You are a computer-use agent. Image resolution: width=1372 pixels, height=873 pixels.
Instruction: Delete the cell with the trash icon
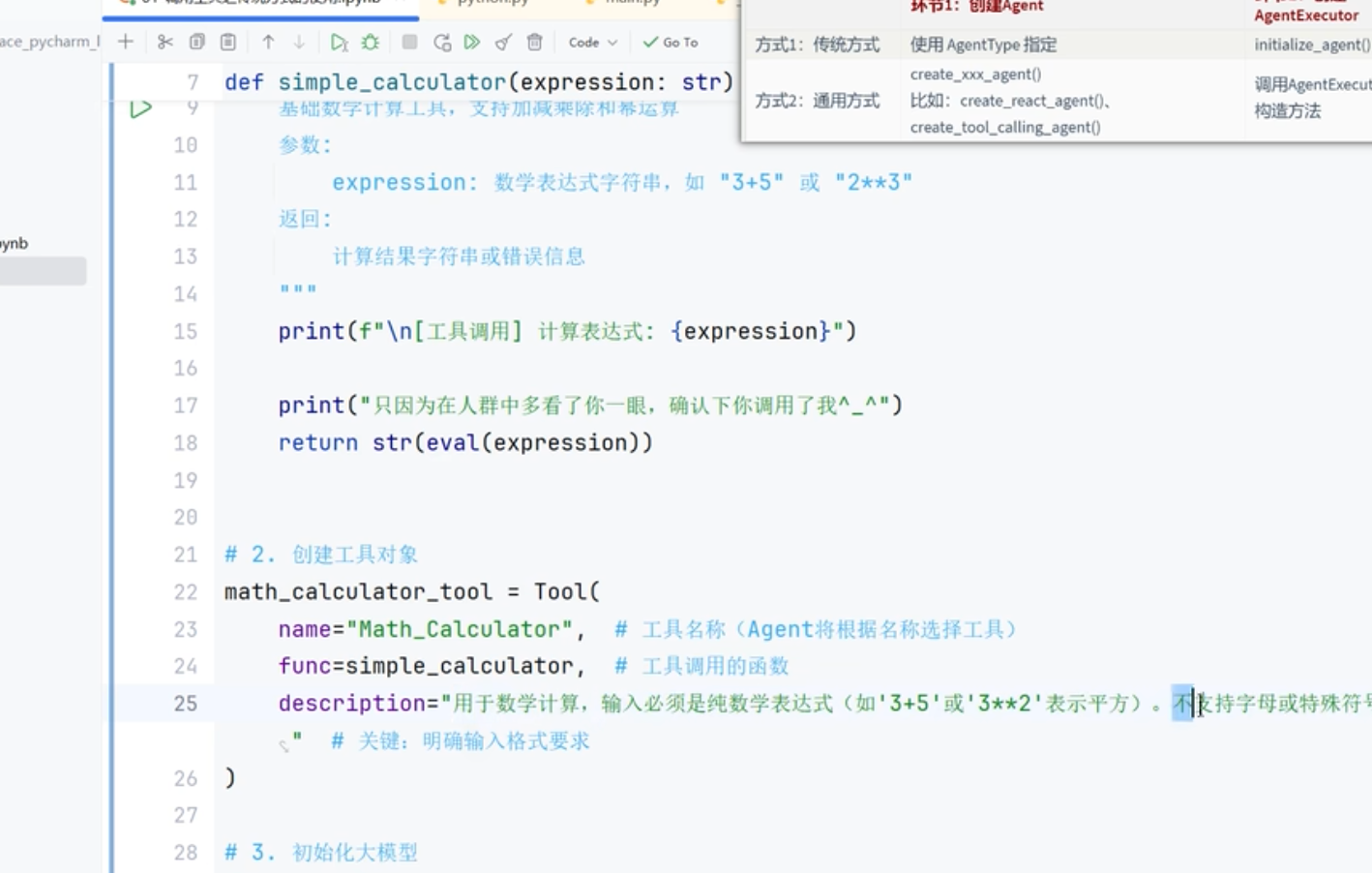[535, 42]
